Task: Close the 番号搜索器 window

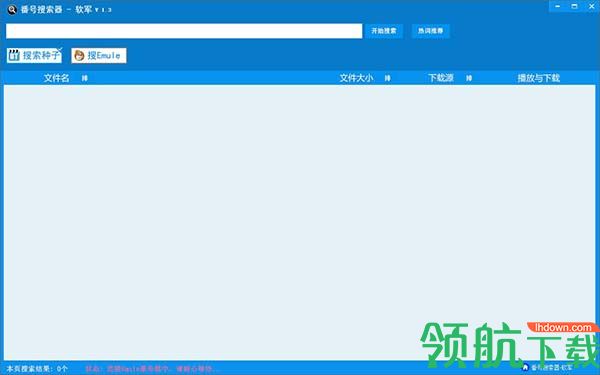Action: click(591, 6)
